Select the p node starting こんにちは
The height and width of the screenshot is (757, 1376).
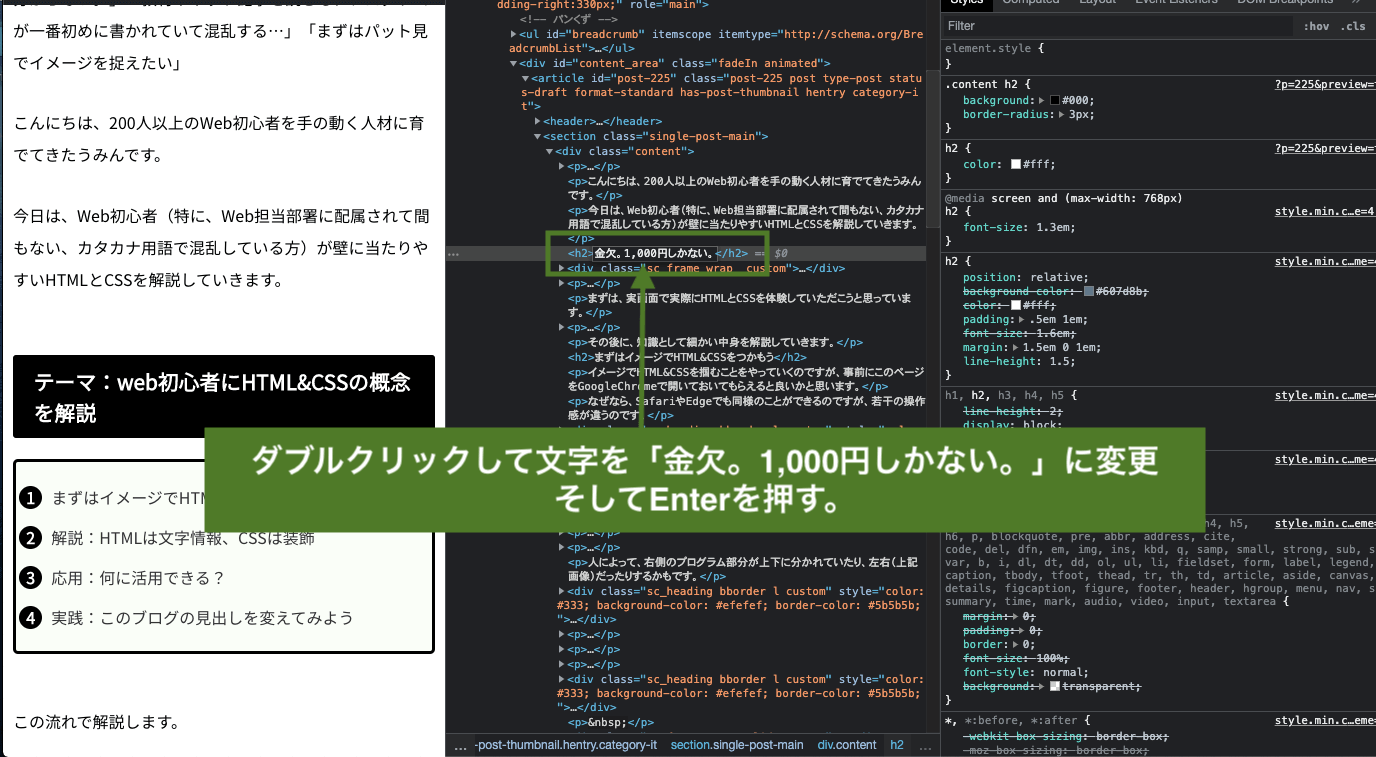pyautogui.click(x=745, y=188)
